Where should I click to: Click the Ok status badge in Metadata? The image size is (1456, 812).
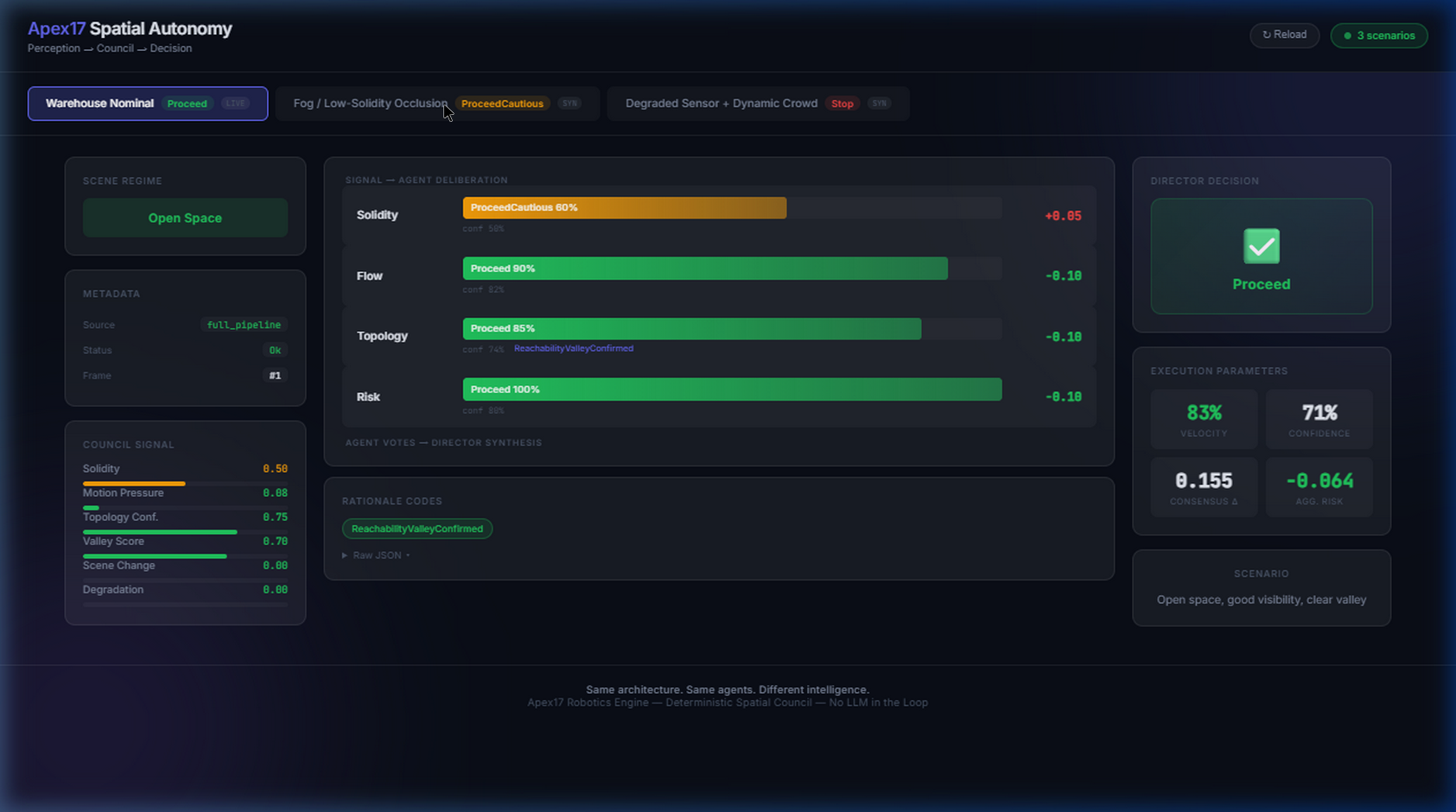275,350
